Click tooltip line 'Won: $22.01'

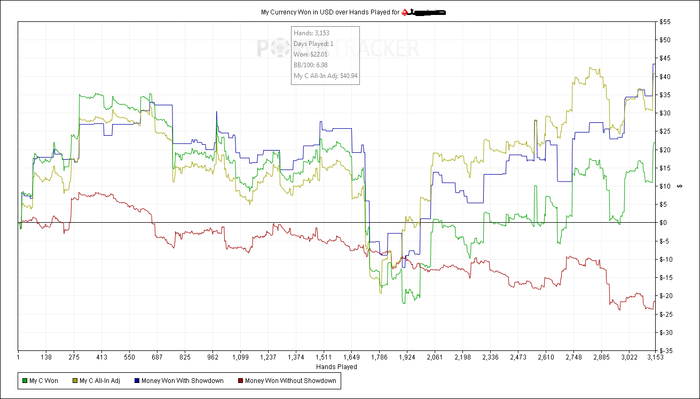tap(310, 54)
